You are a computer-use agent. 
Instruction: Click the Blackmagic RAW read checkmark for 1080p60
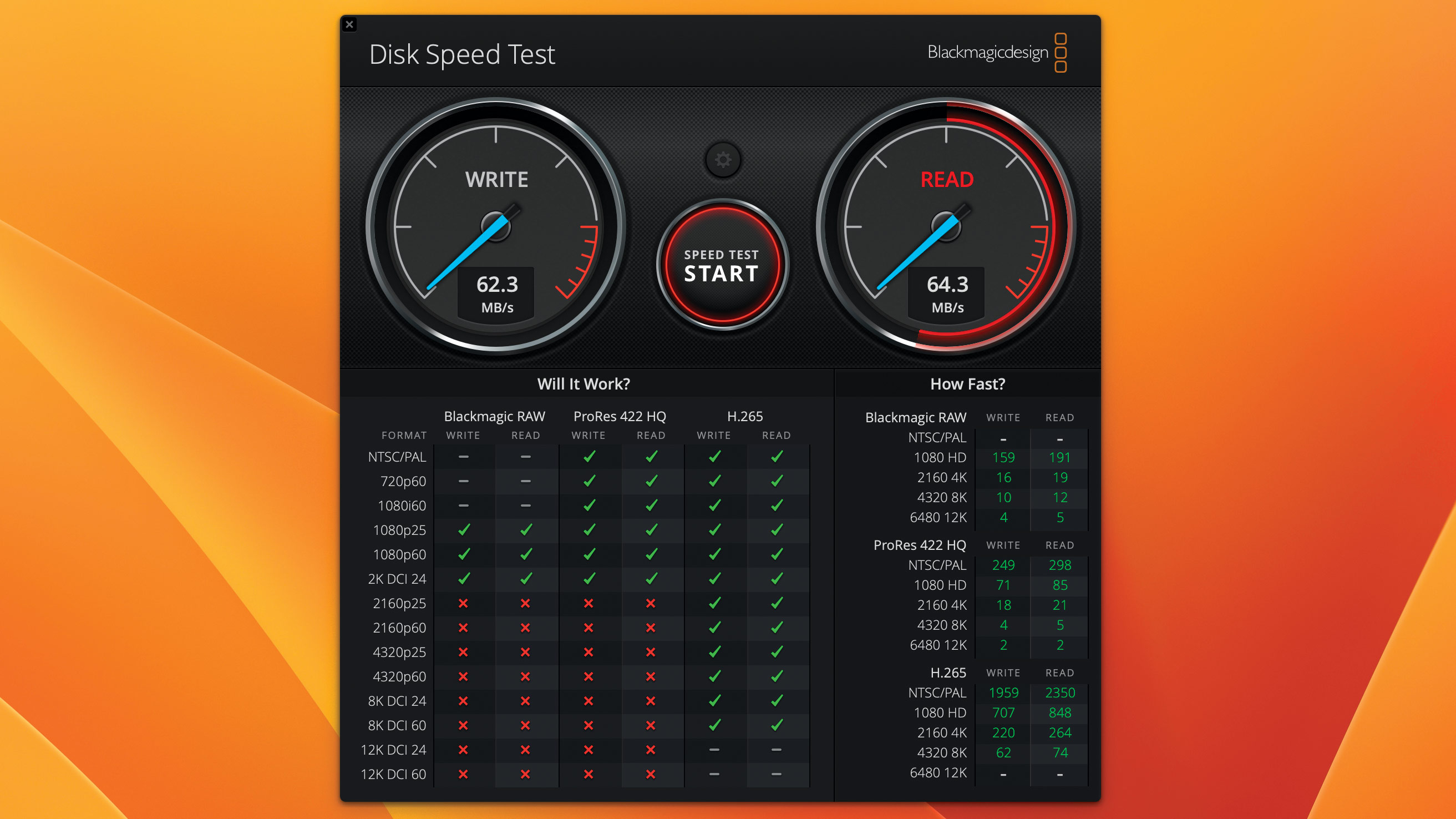[526, 554]
